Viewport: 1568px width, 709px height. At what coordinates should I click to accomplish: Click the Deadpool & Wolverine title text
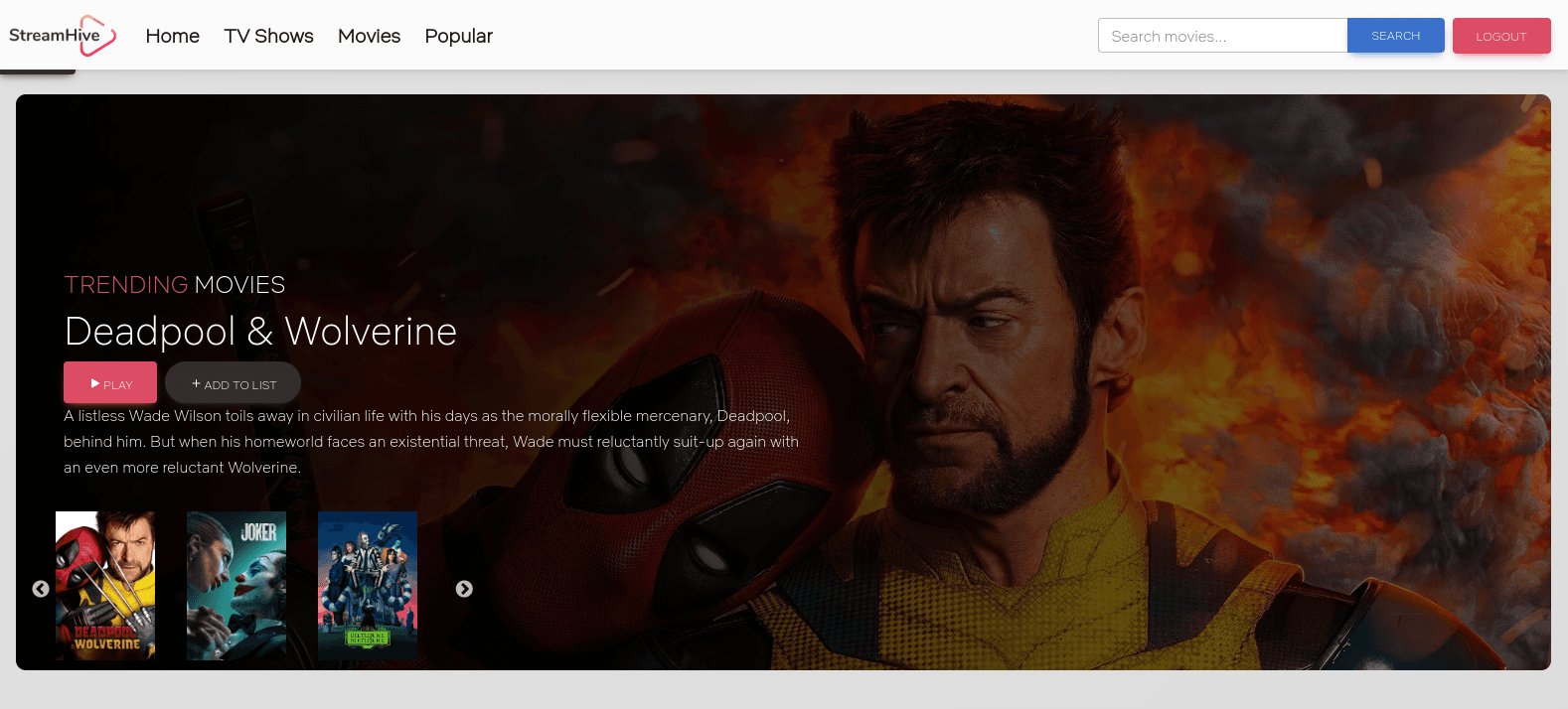(260, 332)
